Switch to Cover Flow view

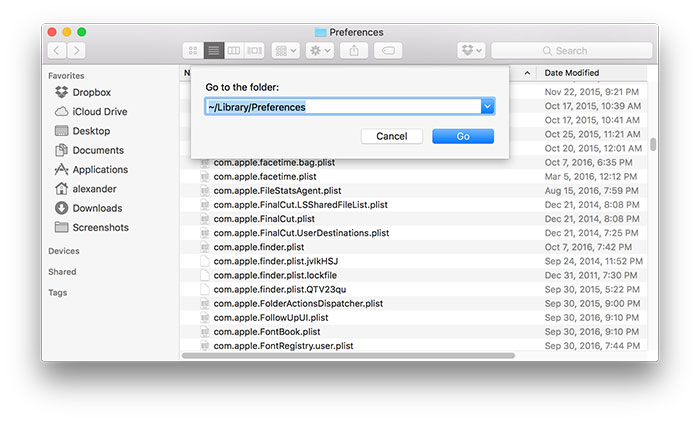pyautogui.click(x=254, y=50)
